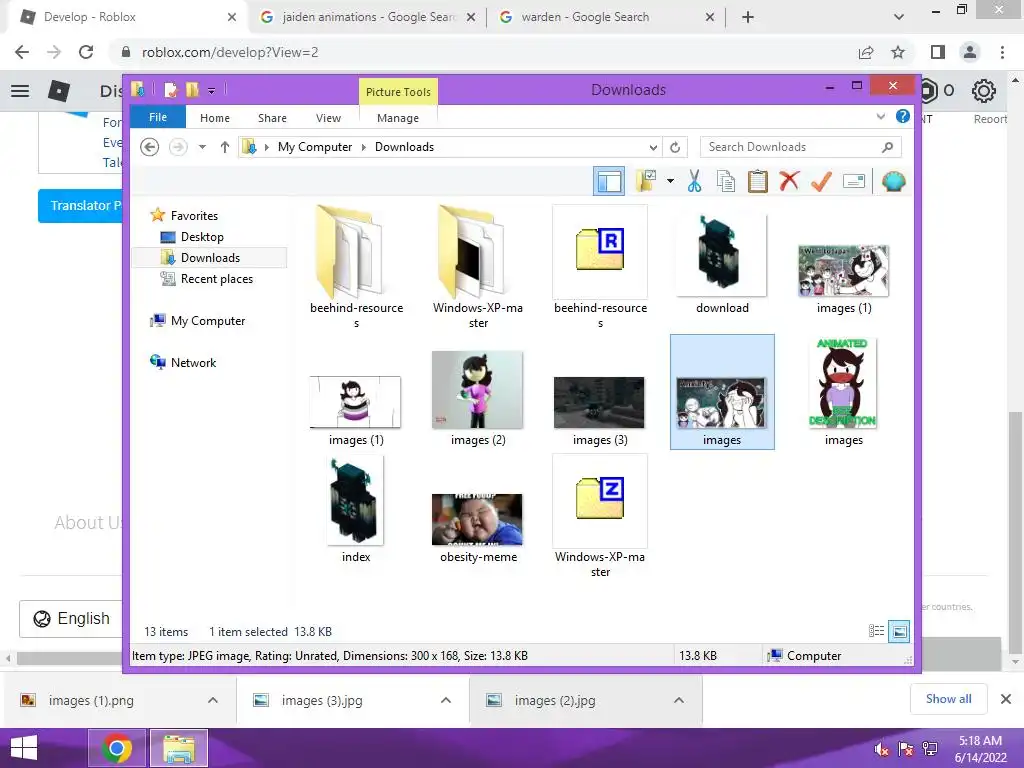Reload the Roblox page
Image resolution: width=1024 pixels, height=768 pixels.
(x=86, y=52)
